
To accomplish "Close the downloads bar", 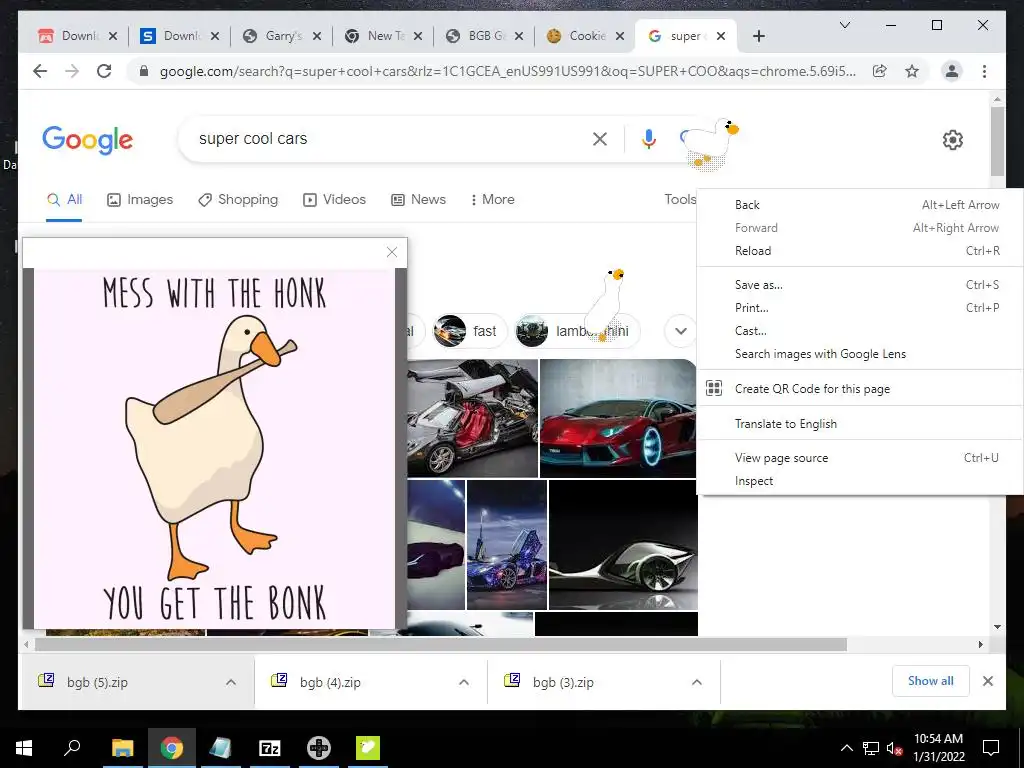I will pos(987,681).
